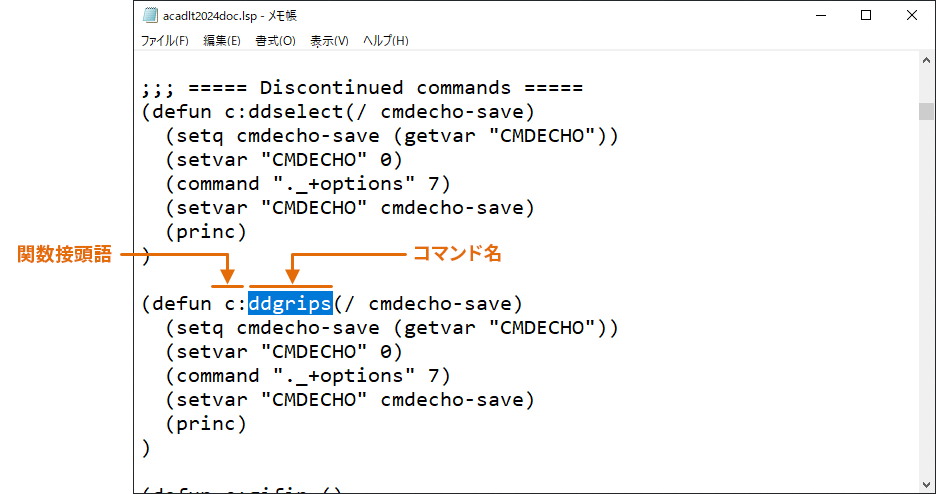Place cursor in the Discontinued commands comment line
The width and height of the screenshot is (936, 494).
362,88
